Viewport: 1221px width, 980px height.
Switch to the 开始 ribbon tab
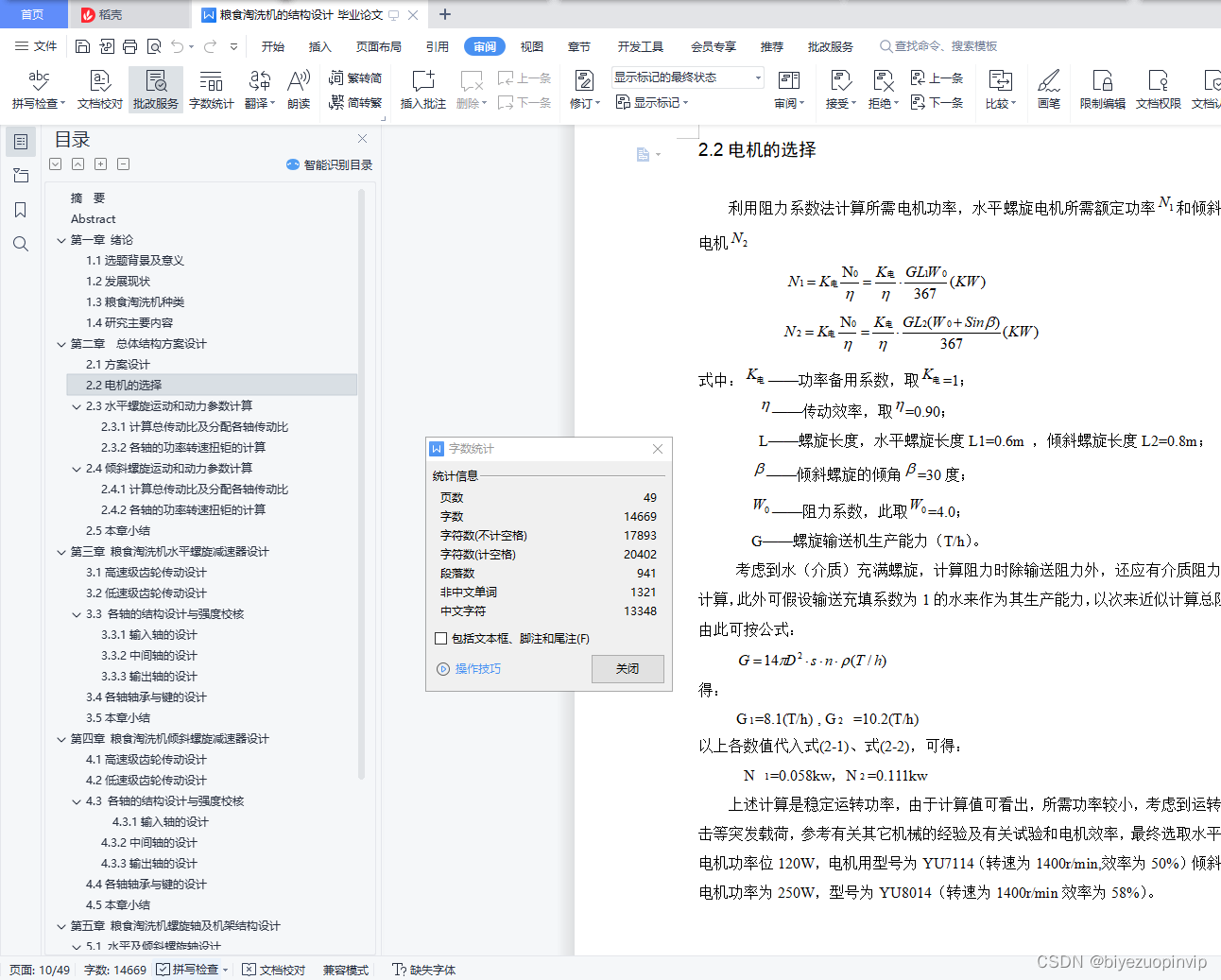pos(273,46)
